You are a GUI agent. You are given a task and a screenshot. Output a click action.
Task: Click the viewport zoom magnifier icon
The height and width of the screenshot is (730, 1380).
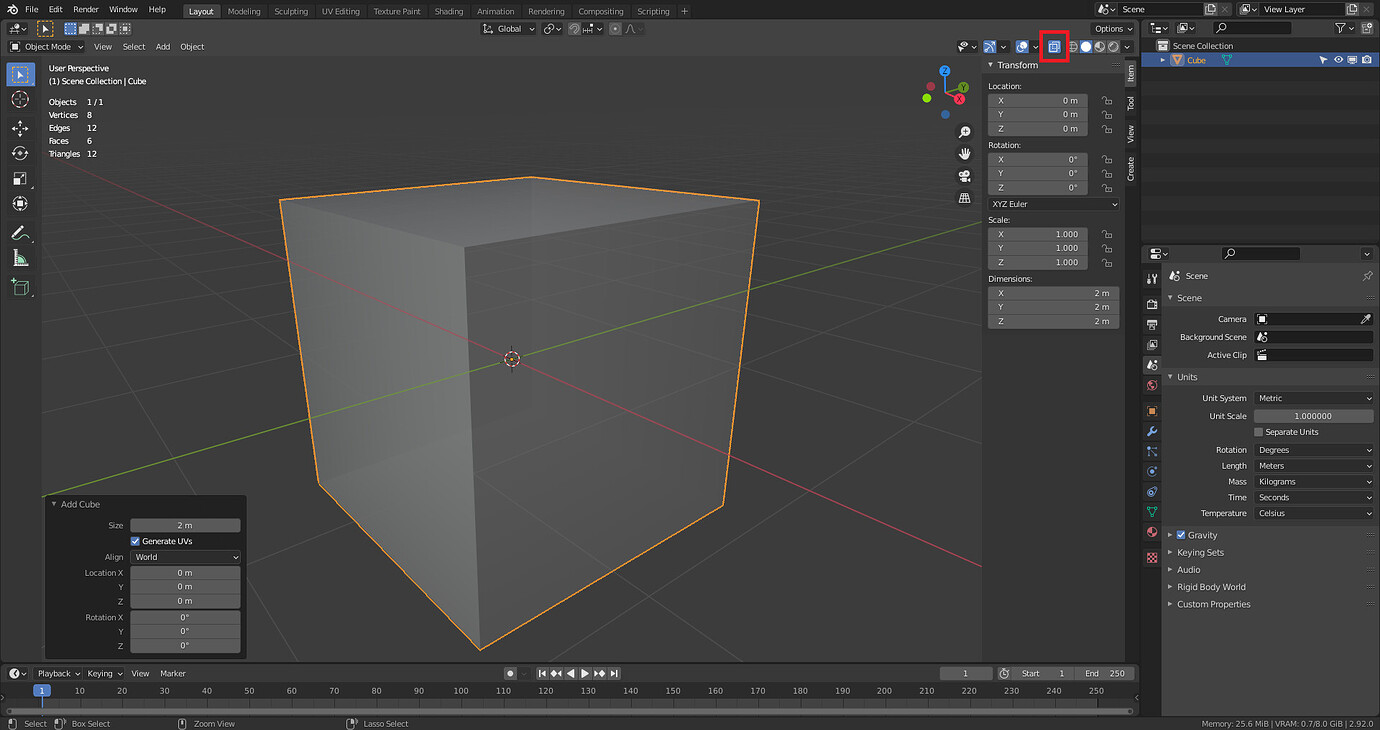[x=964, y=132]
